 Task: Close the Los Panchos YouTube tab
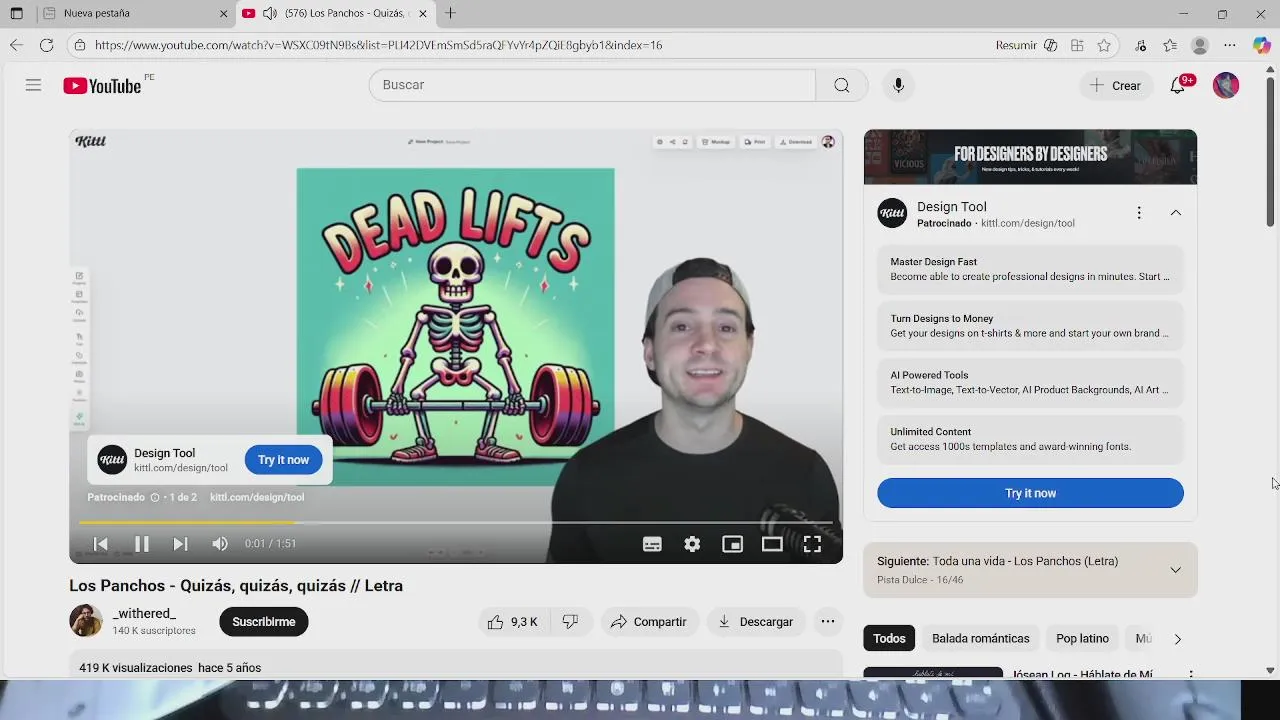point(423,14)
